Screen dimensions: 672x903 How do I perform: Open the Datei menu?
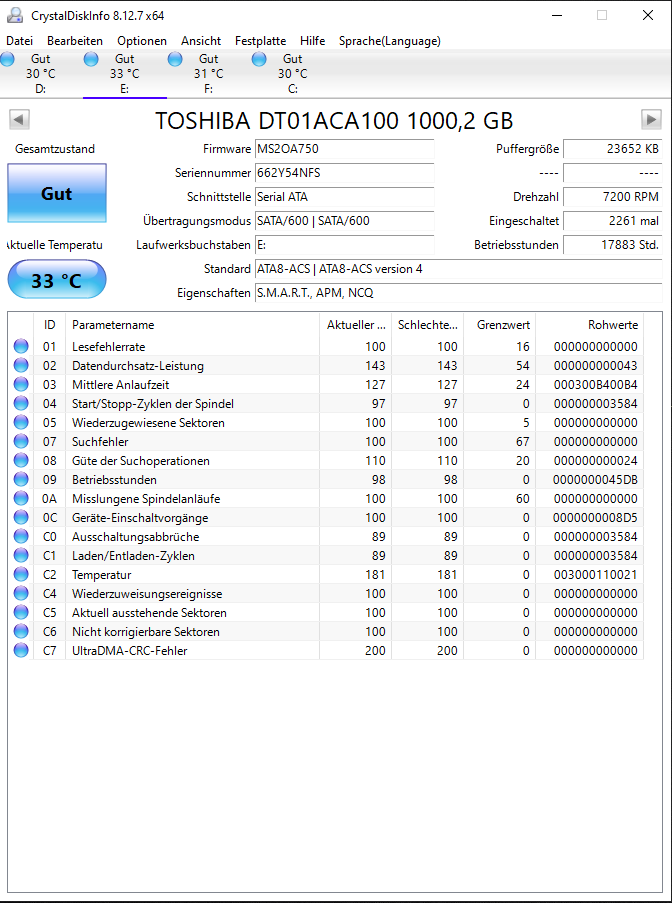[x=20, y=41]
